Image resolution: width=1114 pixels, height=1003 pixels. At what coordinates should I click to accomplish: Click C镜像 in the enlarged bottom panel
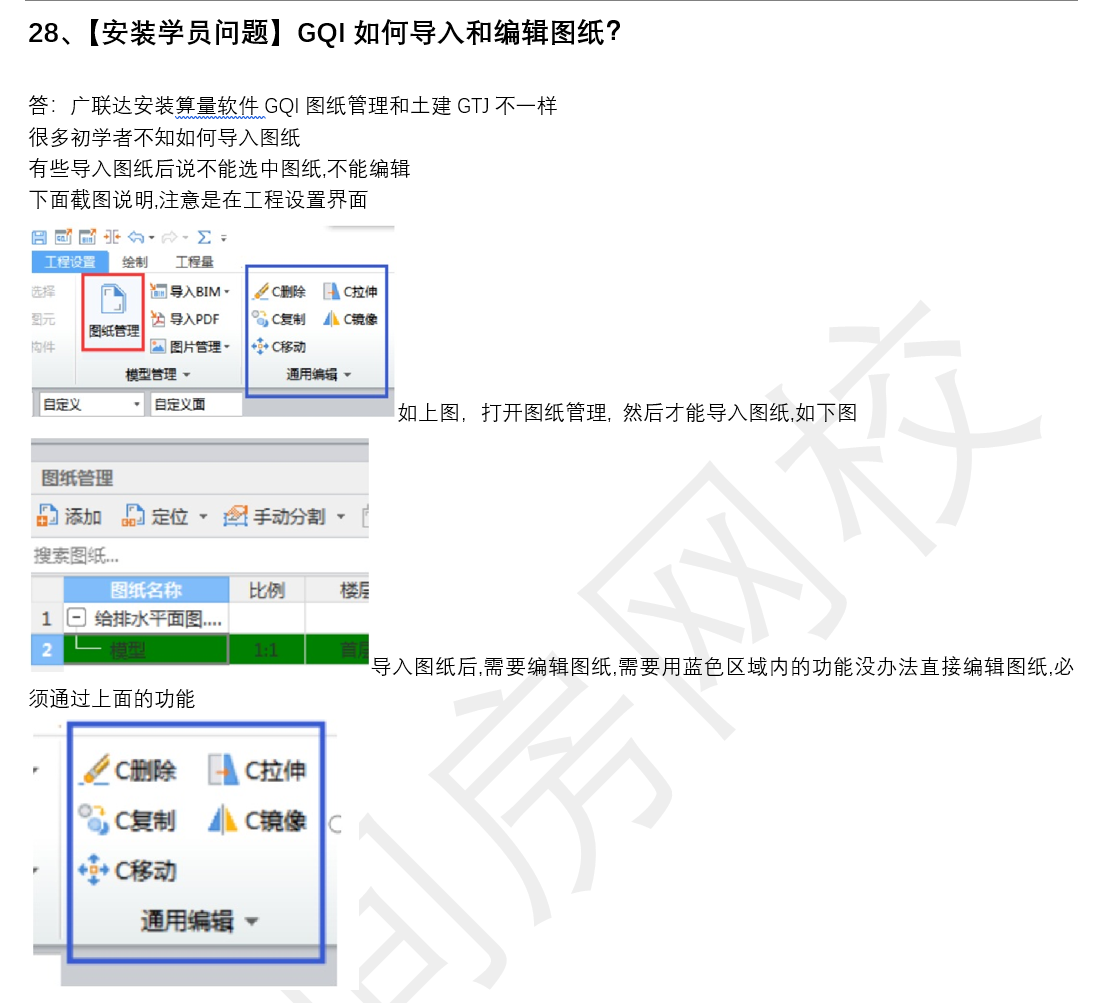[x=257, y=820]
